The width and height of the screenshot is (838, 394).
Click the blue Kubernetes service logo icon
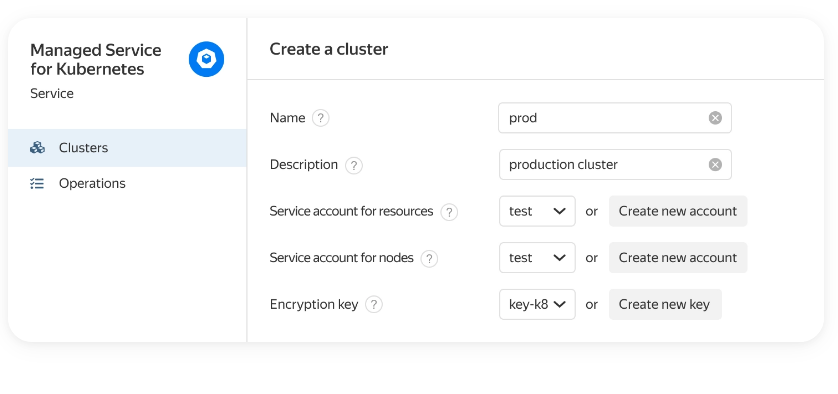point(206,59)
